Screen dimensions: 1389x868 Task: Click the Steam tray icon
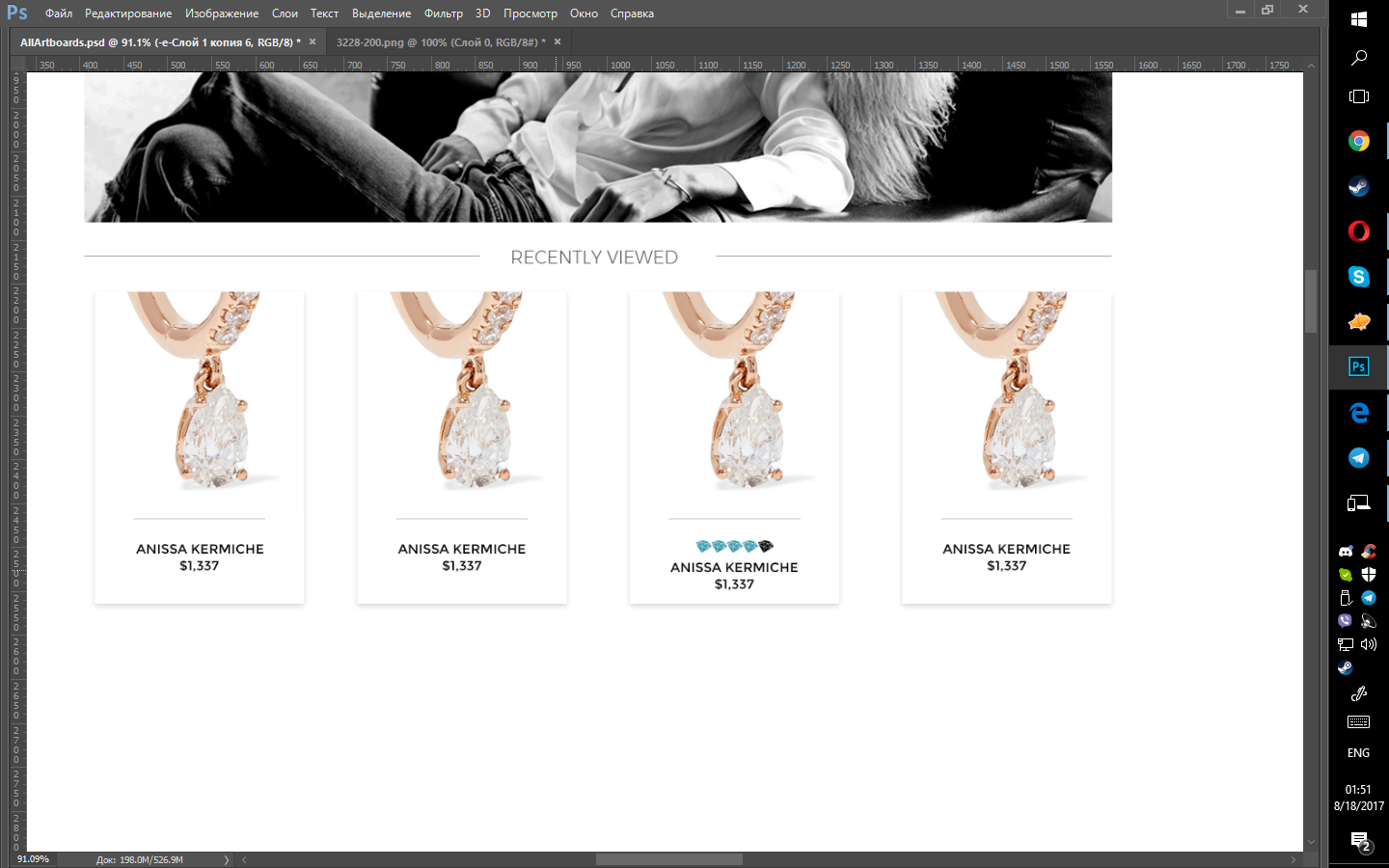point(1346,667)
